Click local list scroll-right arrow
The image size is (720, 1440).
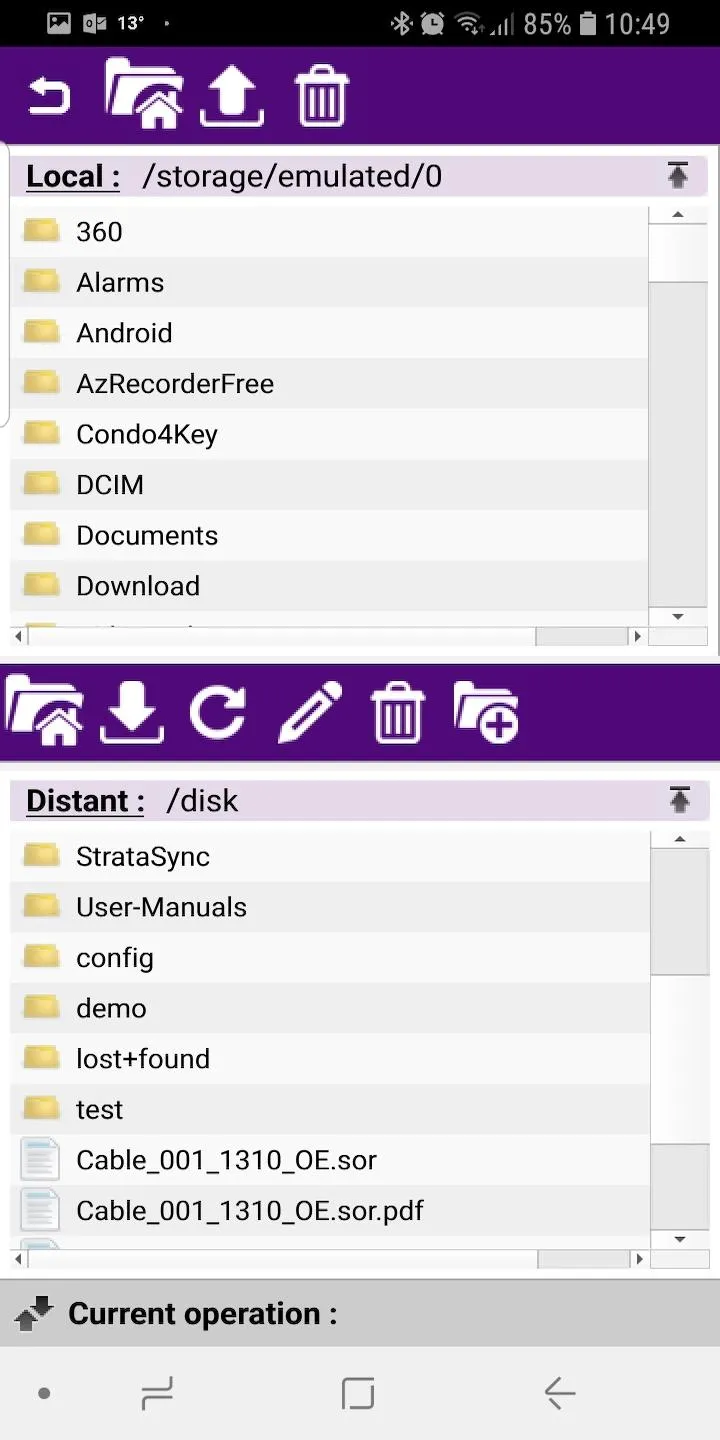[x=637, y=636]
